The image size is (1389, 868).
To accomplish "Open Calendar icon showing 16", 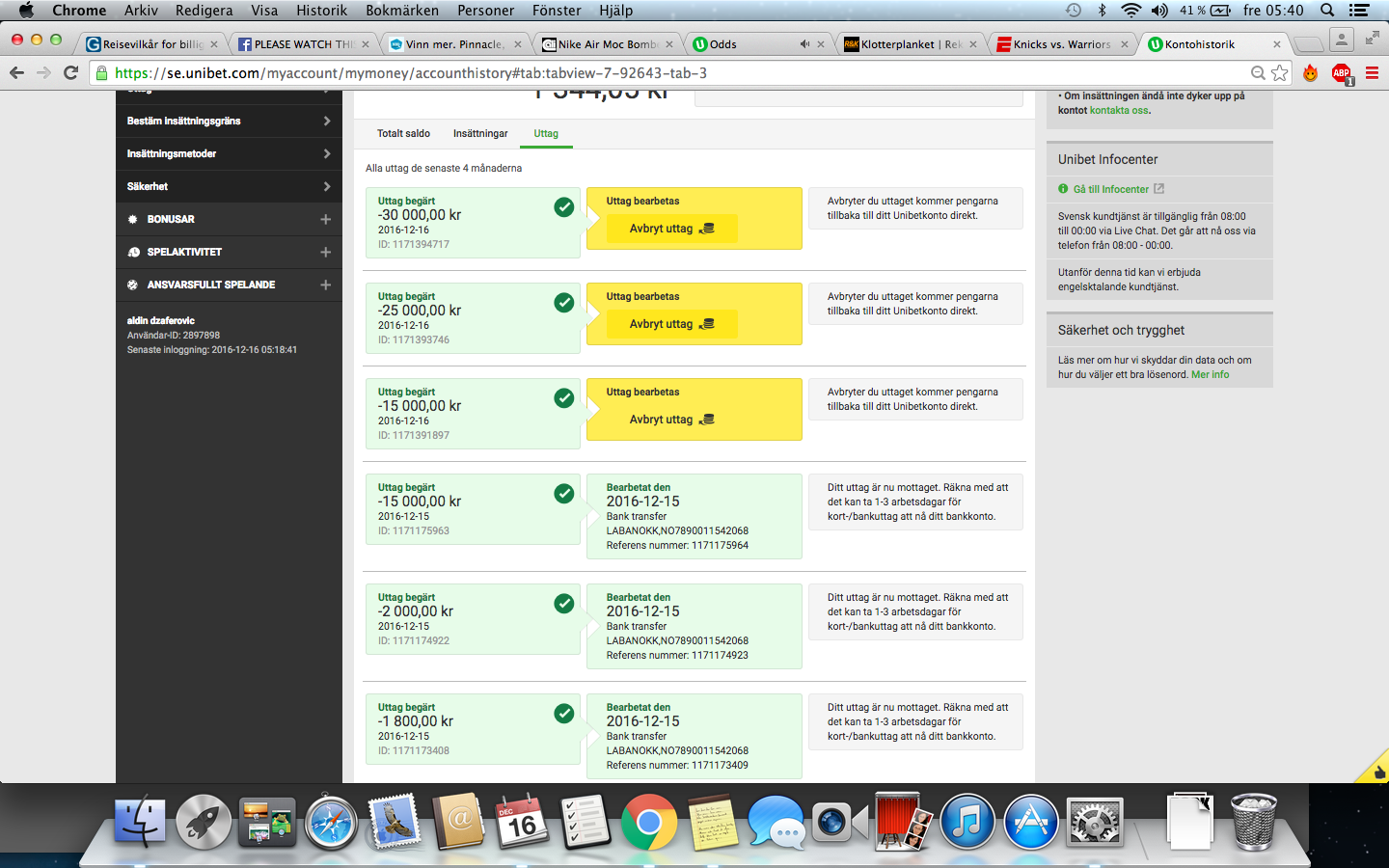I will point(522,823).
